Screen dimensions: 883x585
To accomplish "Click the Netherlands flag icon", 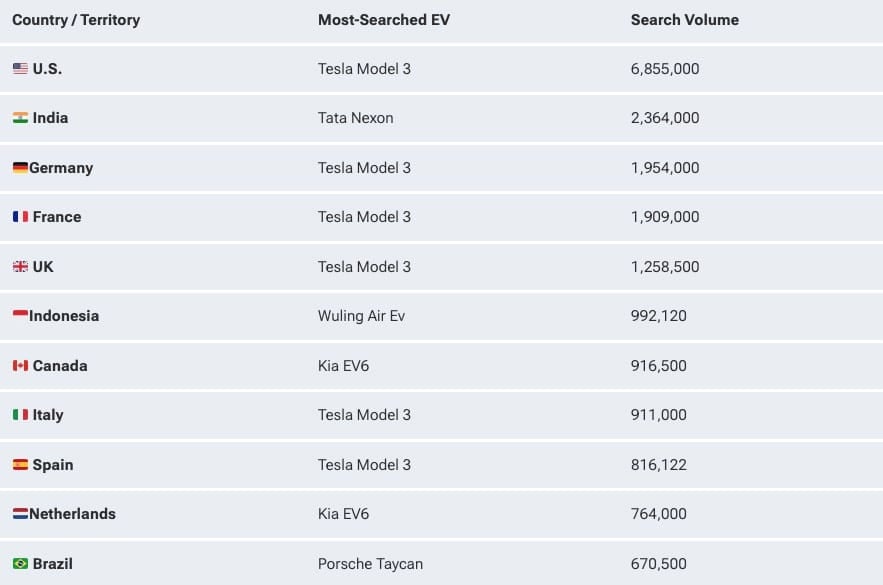I will tap(20, 514).
